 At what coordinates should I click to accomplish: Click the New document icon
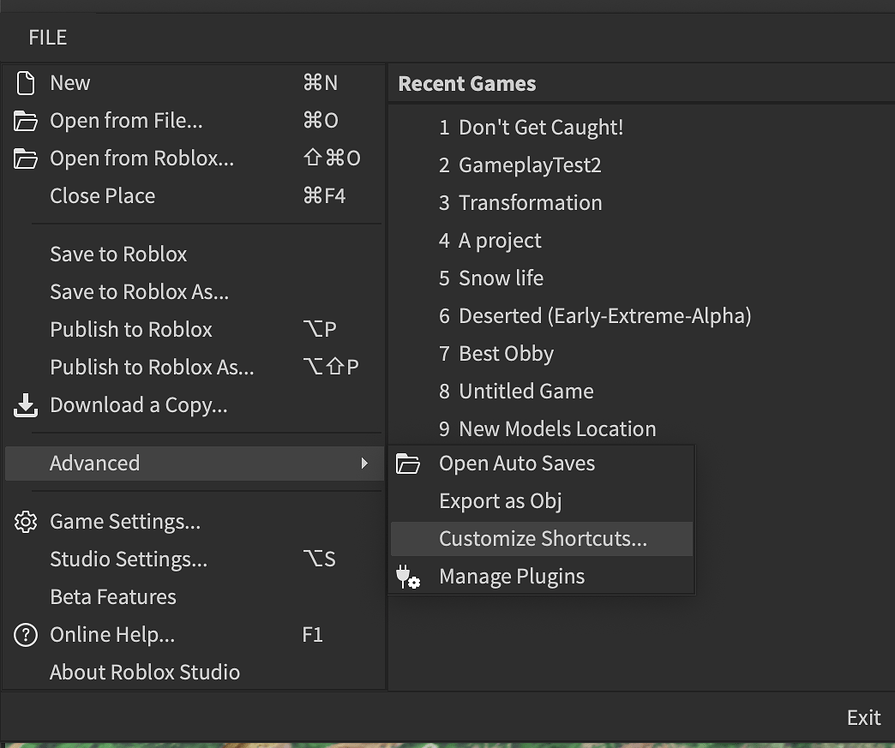25,82
